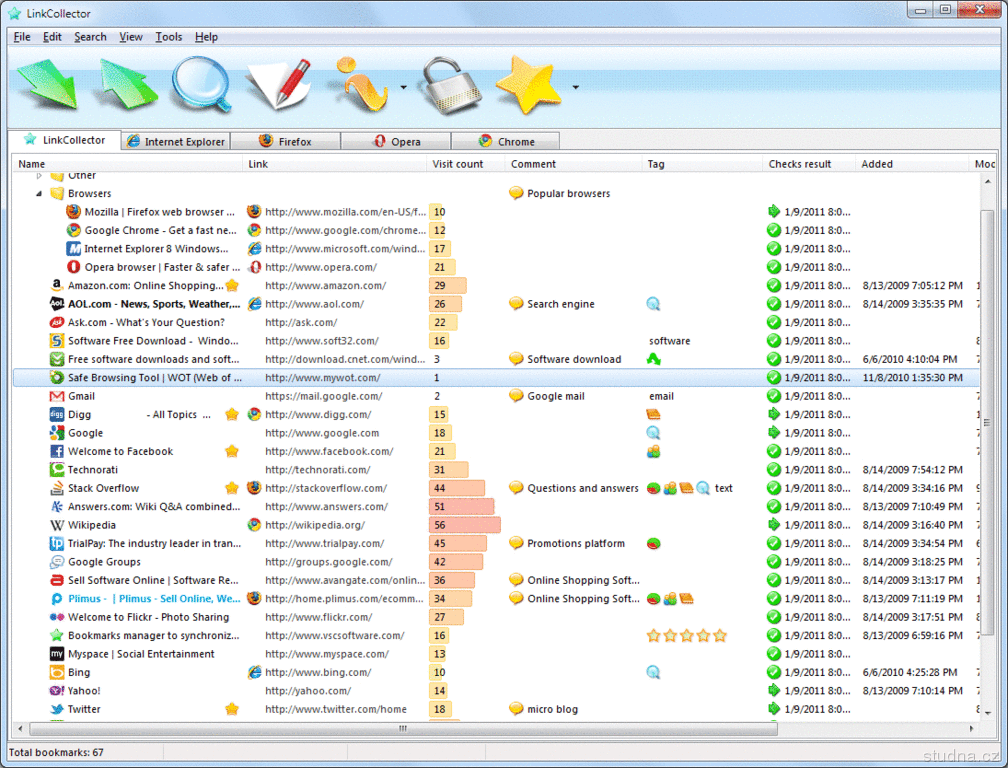
Task: Click the five-star rating tag icons
Action: coord(686,636)
